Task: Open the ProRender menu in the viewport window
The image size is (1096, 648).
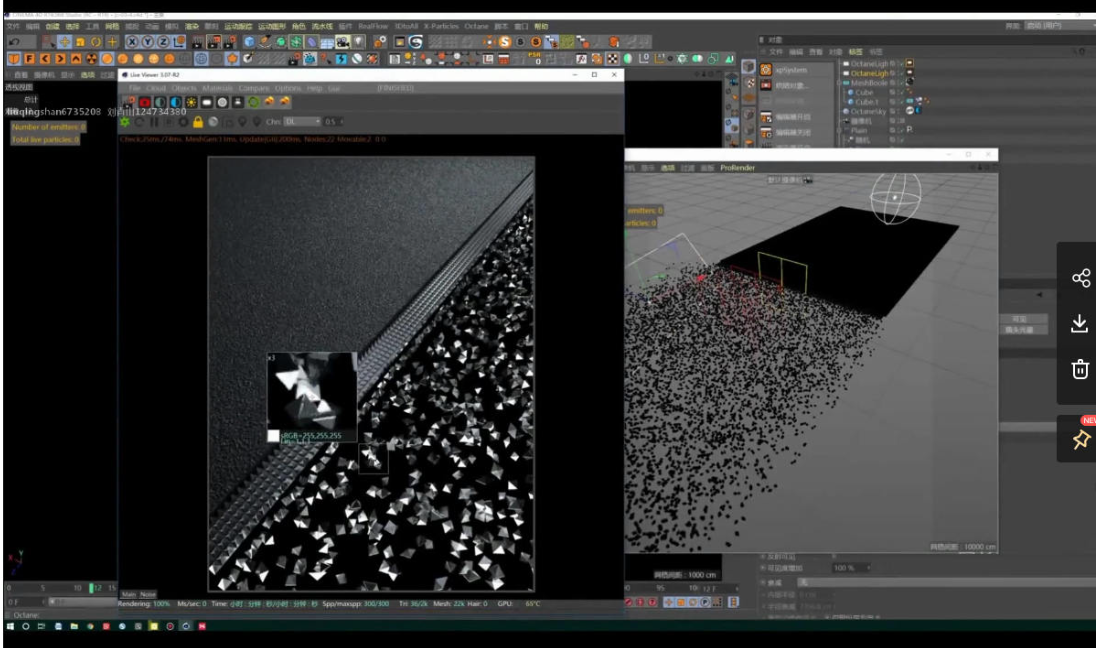Action: pyautogui.click(x=737, y=168)
